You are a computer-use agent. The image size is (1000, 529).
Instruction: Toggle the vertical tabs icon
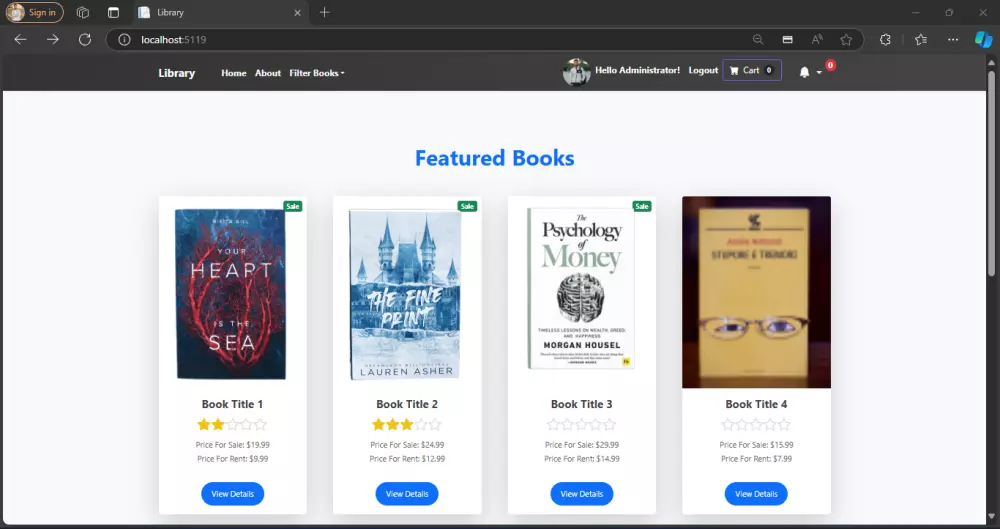[x=114, y=12]
